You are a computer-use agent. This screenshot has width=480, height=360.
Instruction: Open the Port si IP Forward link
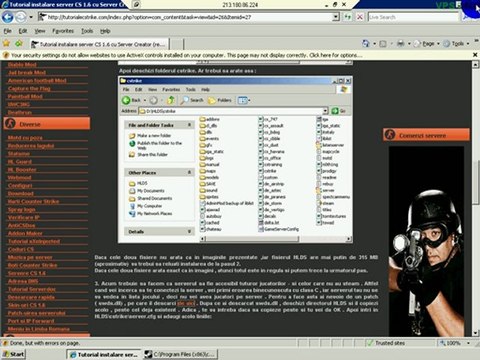click(x=31, y=321)
